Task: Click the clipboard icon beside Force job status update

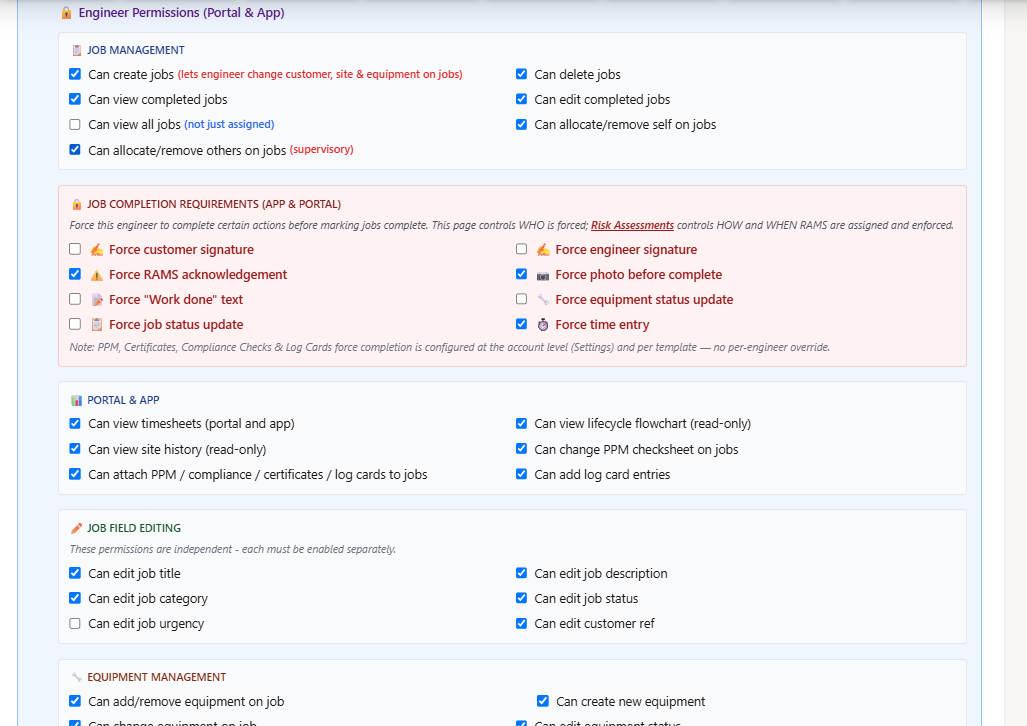Action: tap(97, 325)
